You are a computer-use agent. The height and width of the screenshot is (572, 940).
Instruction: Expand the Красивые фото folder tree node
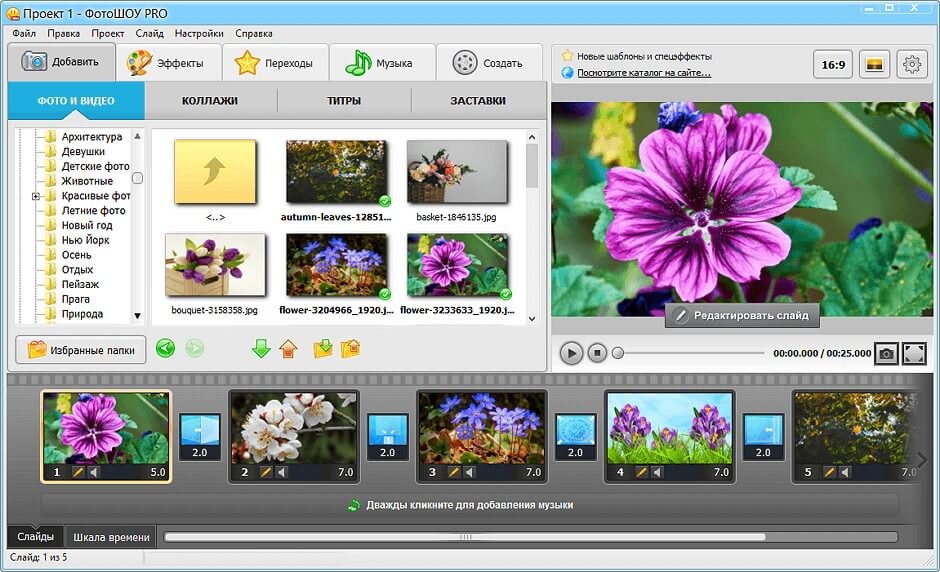pyautogui.click(x=36, y=196)
